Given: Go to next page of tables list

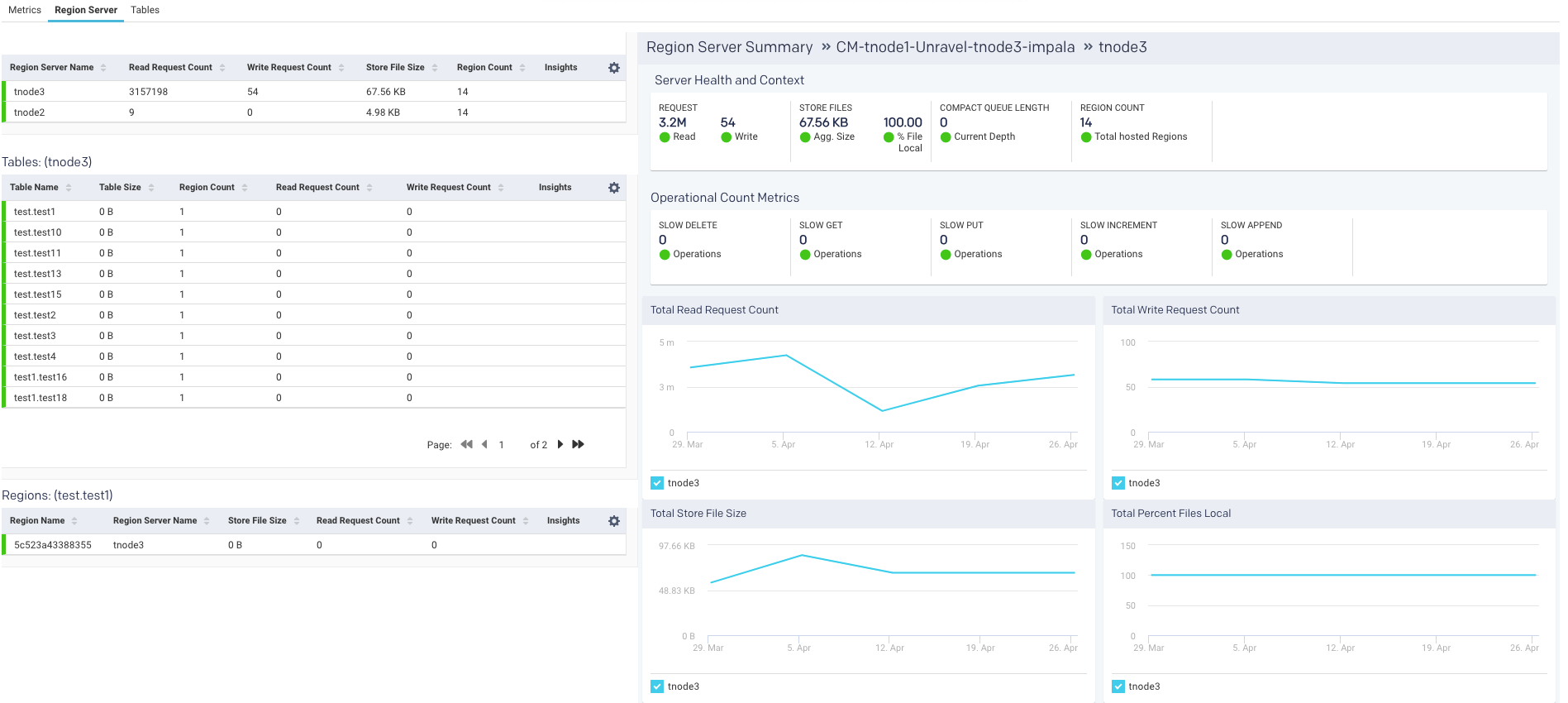Looking at the screenshot, I should (560, 444).
